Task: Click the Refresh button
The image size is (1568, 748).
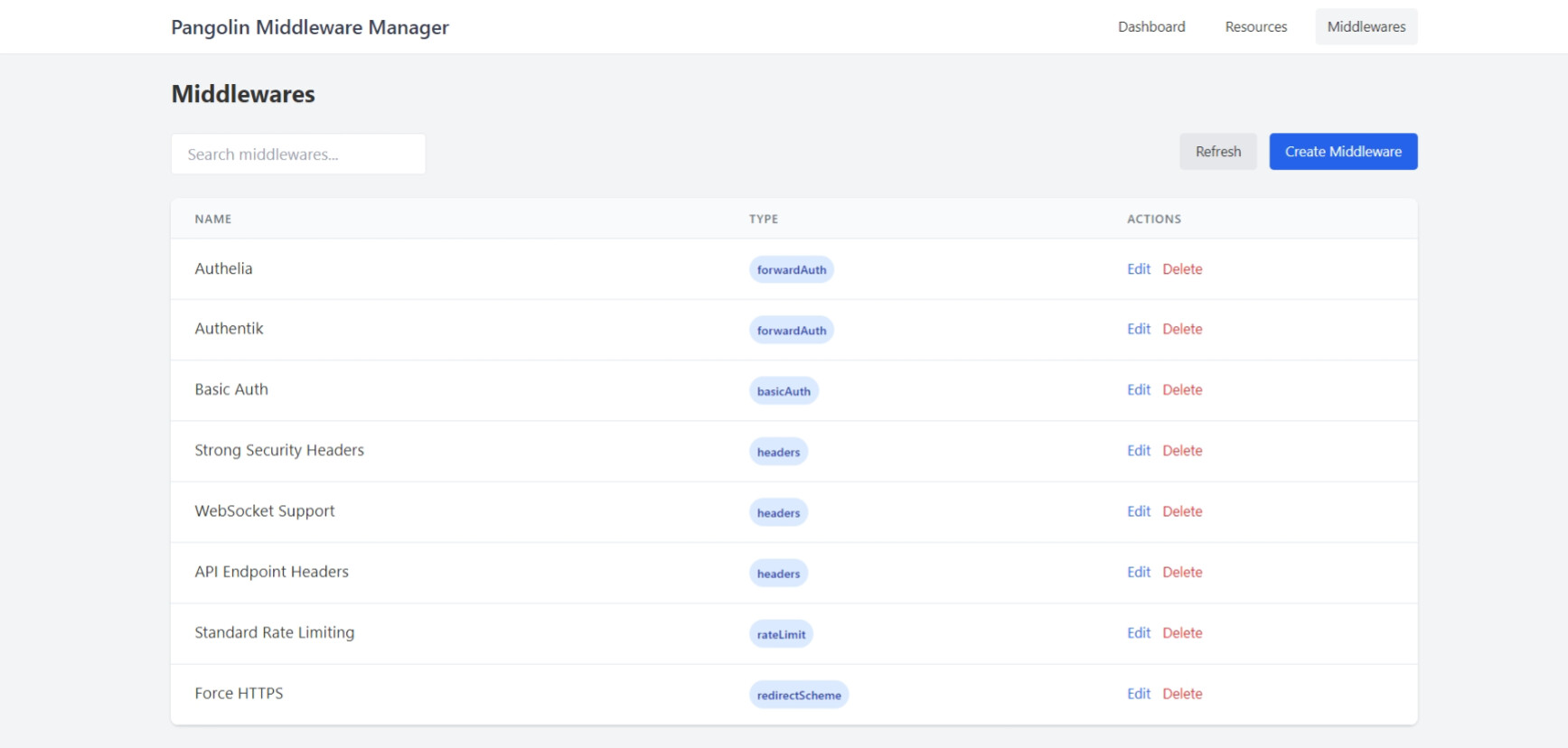Action: point(1217,152)
